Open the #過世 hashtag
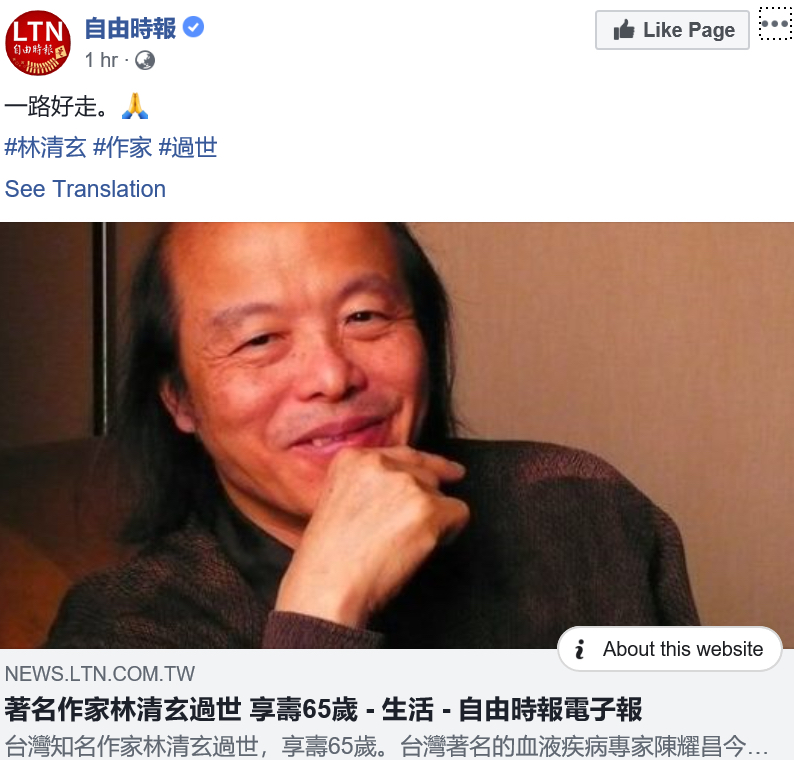Screen dimensions: 794x760 tap(188, 148)
